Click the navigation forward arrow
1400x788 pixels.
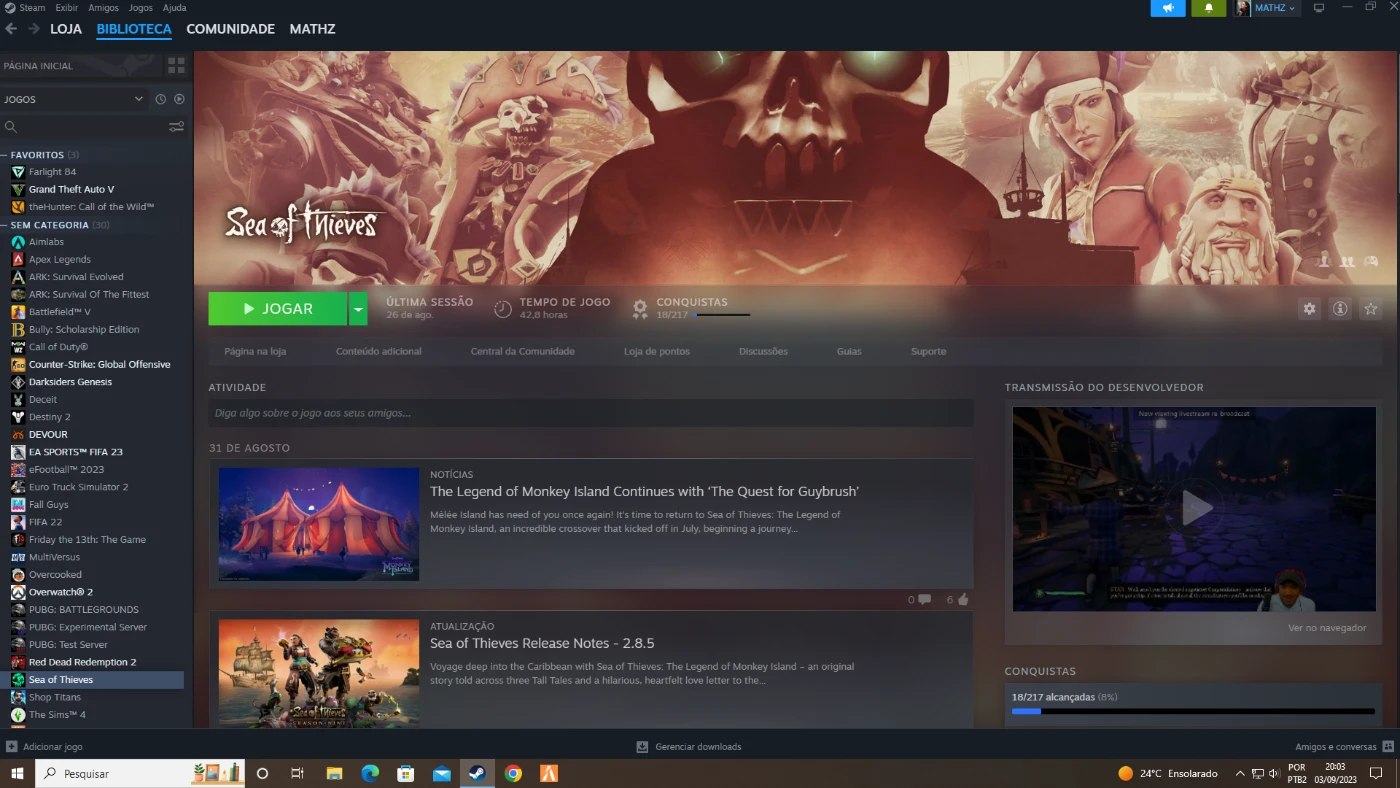pyautogui.click(x=34, y=29)
